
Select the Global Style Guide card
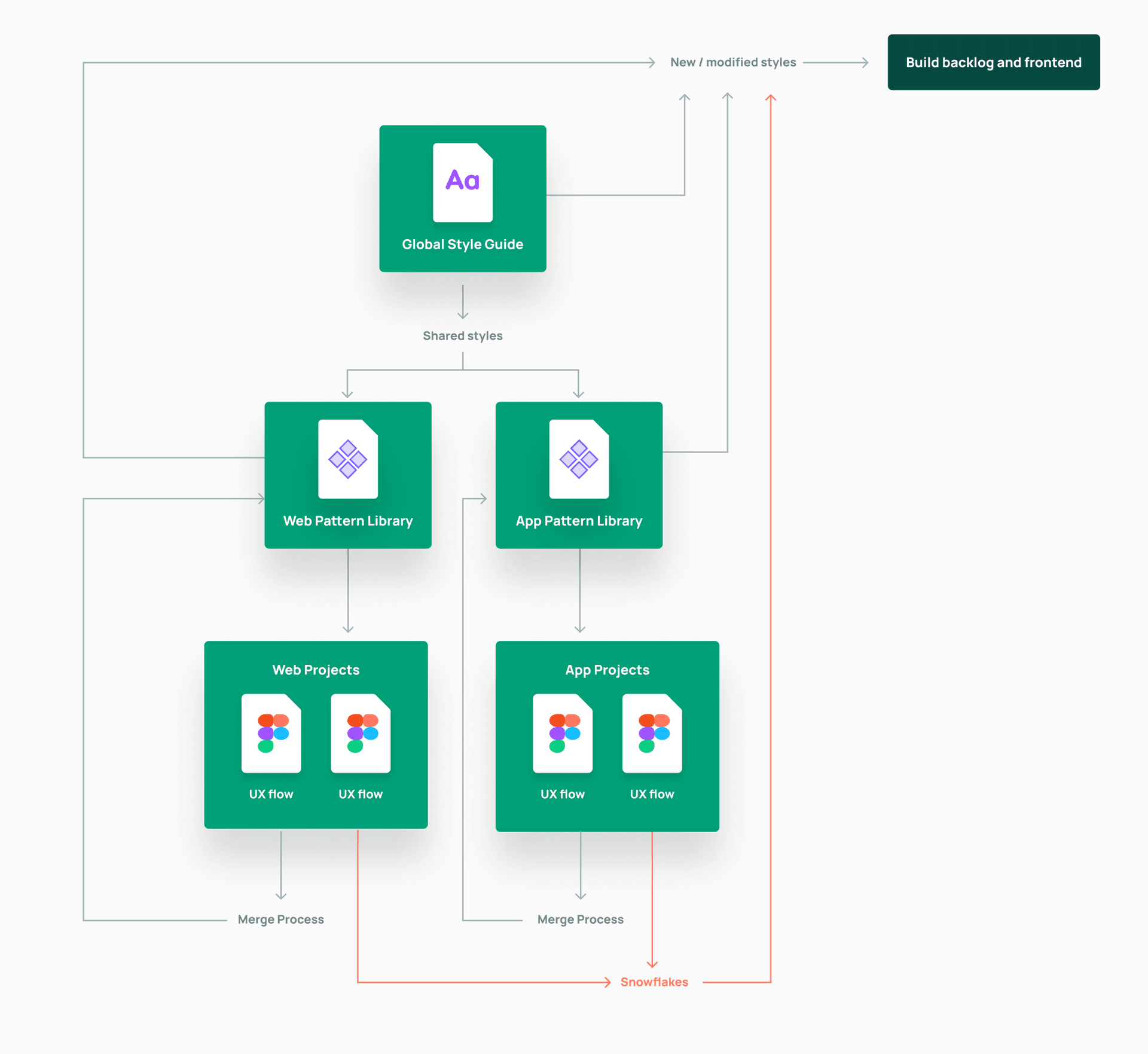tap(462, 198)
